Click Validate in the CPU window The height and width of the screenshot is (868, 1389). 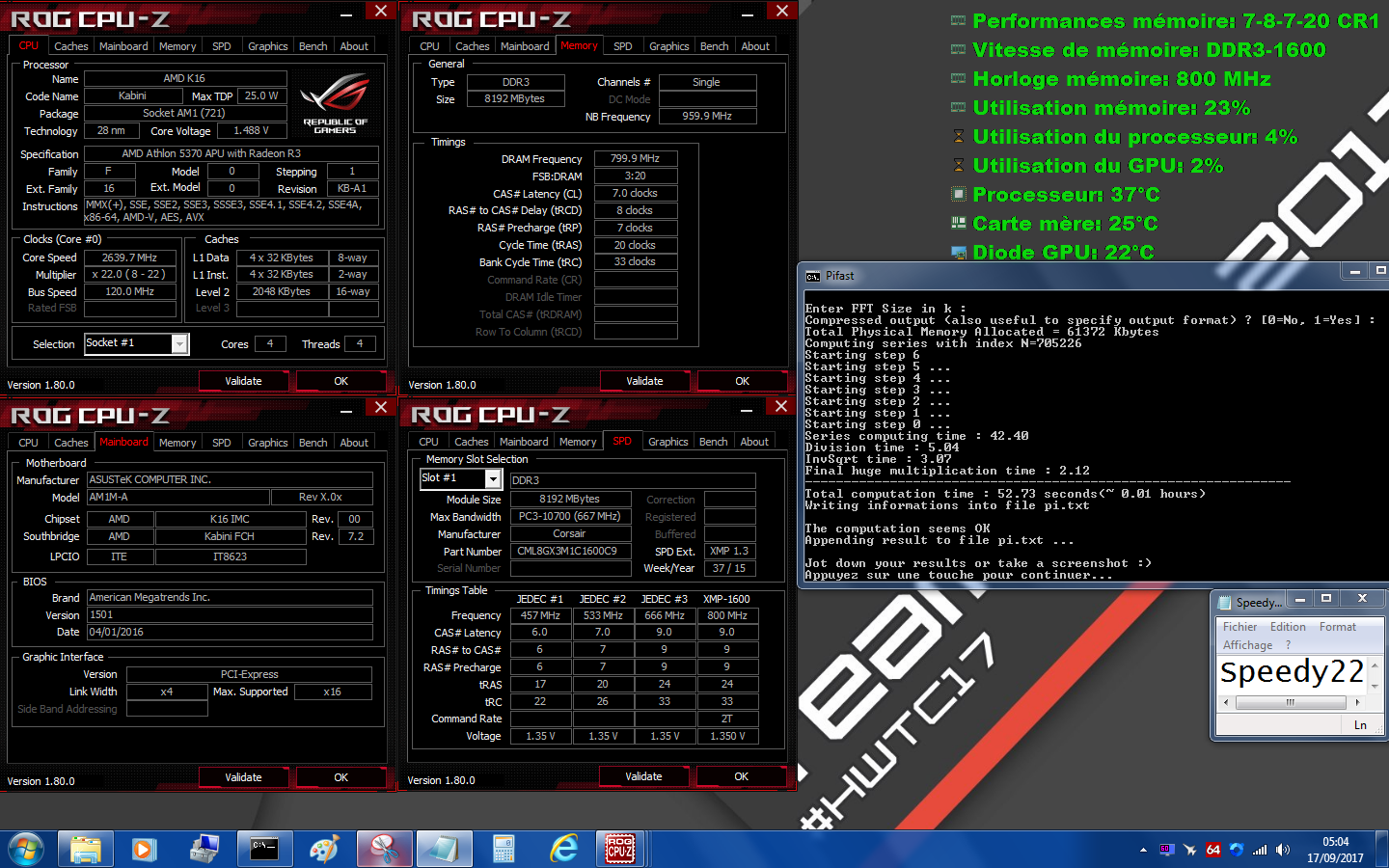click(x=243, y=381)
